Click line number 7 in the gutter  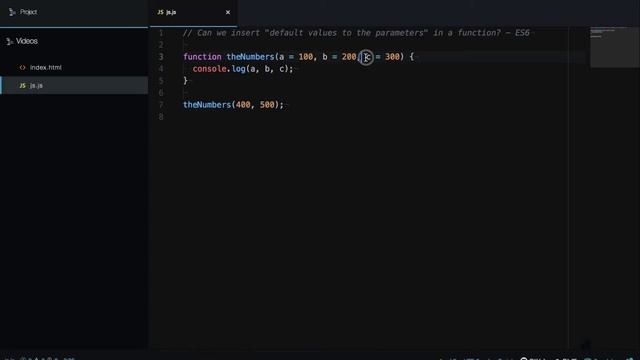pyautogui.click(x=161, y=105)
